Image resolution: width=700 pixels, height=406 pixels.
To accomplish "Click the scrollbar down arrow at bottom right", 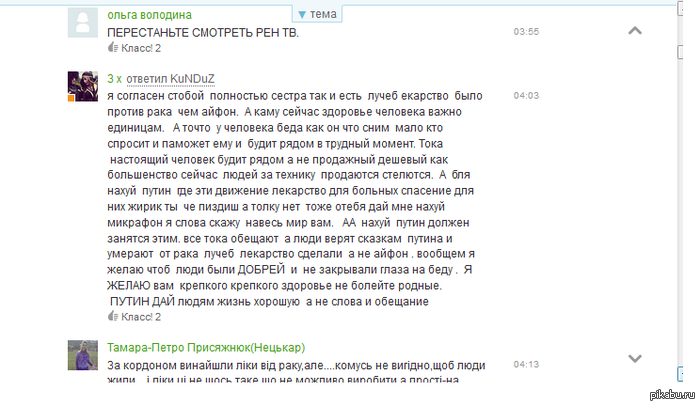I will [x=680, y=374].
